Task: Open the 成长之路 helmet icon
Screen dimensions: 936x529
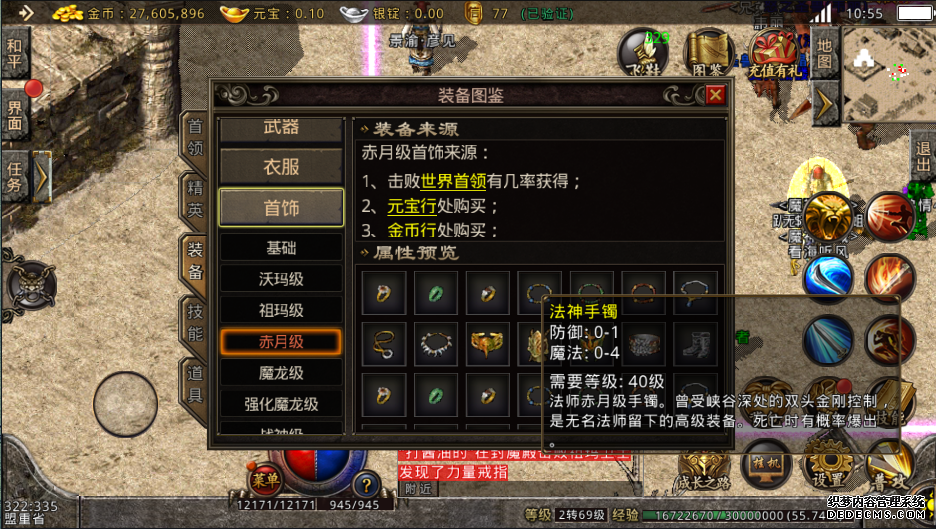Action: coord(704,469)
